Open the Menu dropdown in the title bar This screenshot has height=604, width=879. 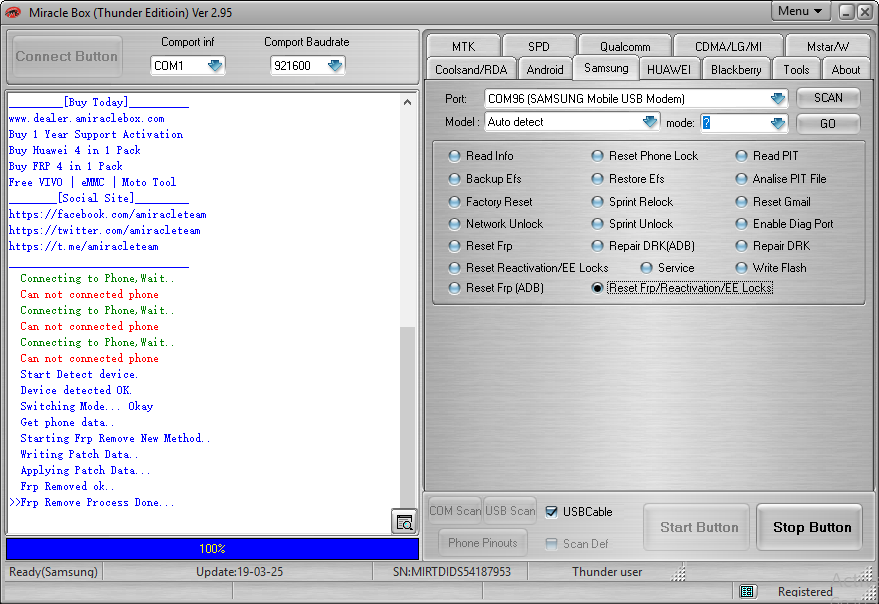800,11
